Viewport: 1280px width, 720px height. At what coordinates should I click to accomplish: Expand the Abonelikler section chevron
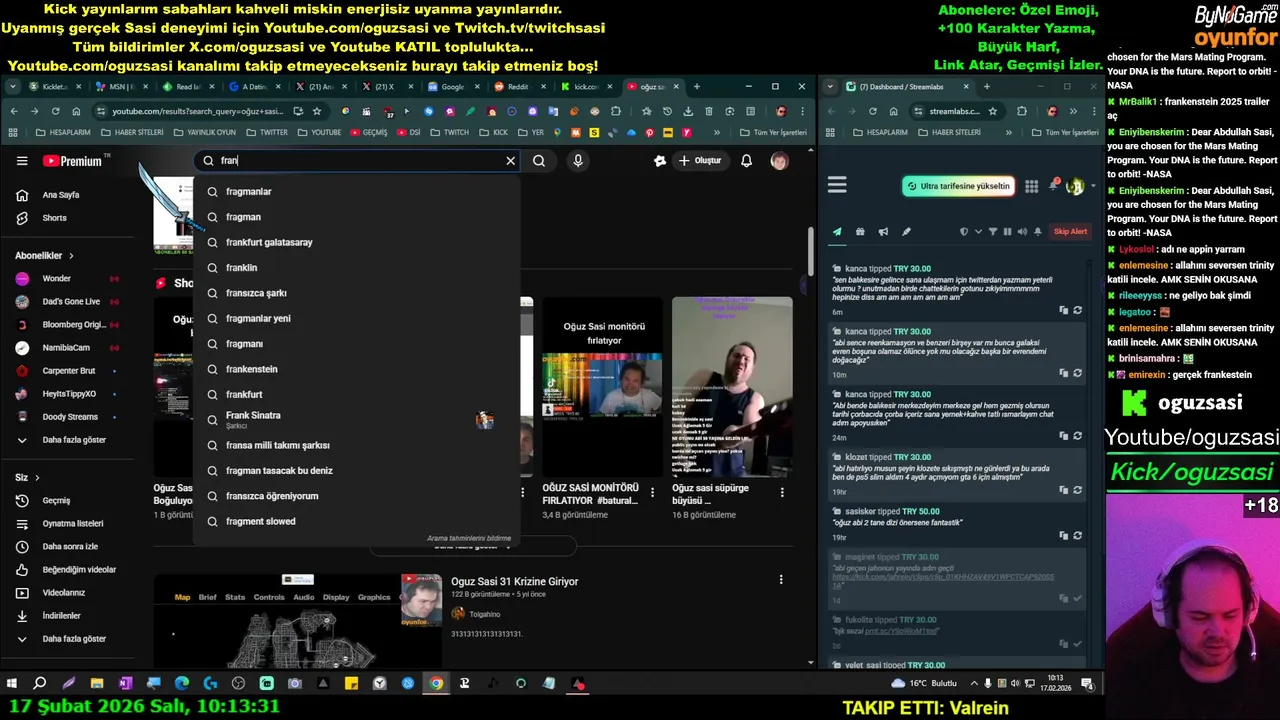coord(71,256)
